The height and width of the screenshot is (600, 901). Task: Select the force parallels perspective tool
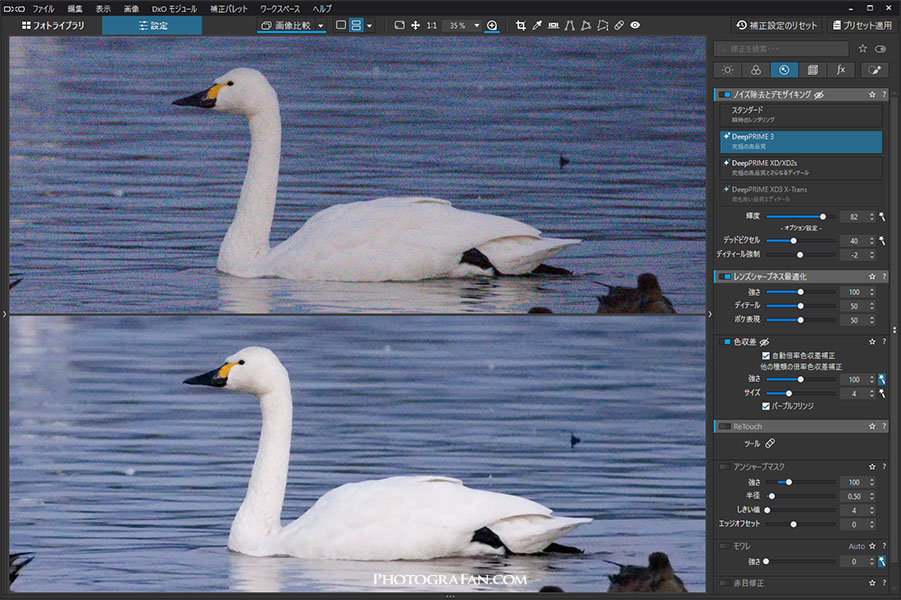[569, 25]
